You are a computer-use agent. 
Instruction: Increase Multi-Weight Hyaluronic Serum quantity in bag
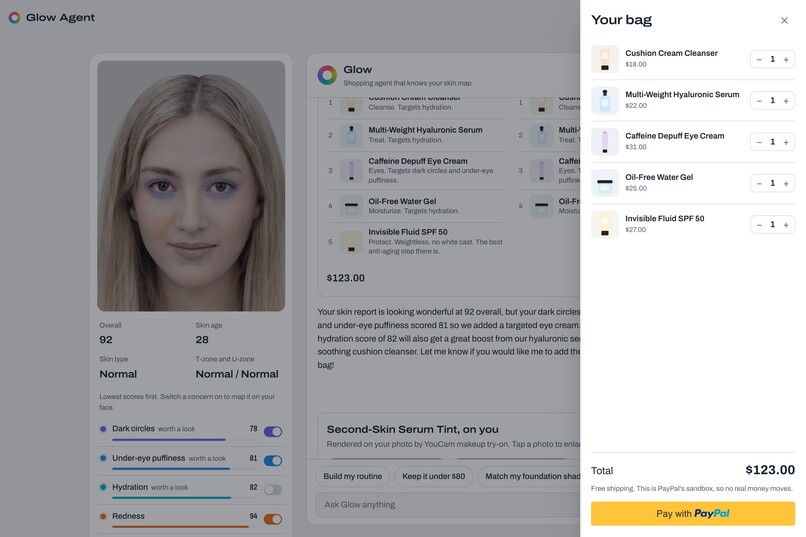pyautogui.click(x=786, y=101)
